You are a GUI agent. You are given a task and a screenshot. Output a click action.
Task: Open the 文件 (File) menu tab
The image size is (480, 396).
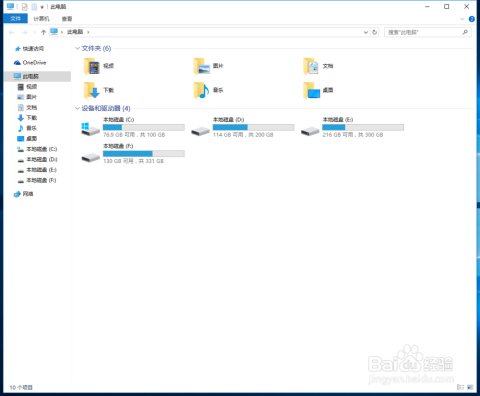coord(15,19)
